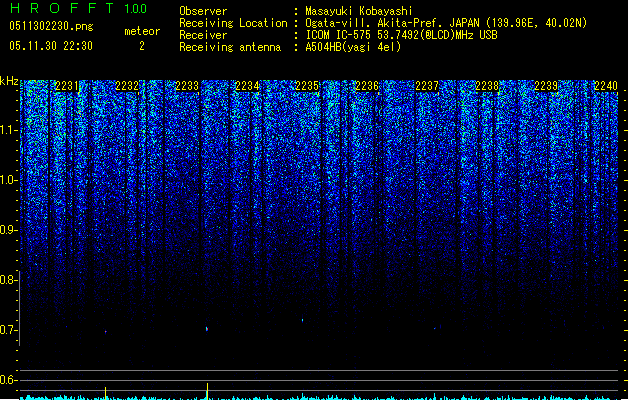The width and height of the screenshot is (629, 400).
Task: Click time marker 2240
Action: pyautogui.click(x=606, y=86)
